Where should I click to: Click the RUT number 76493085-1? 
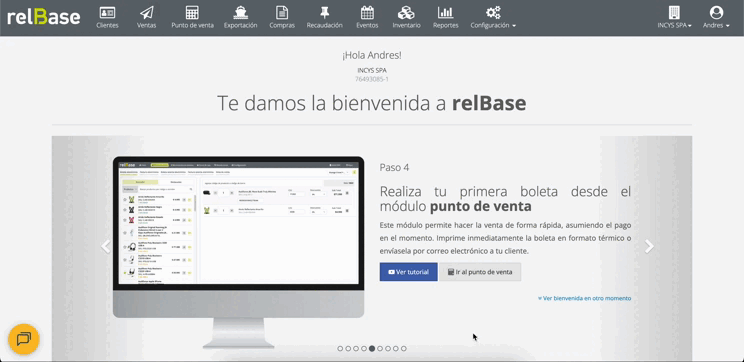372,79
